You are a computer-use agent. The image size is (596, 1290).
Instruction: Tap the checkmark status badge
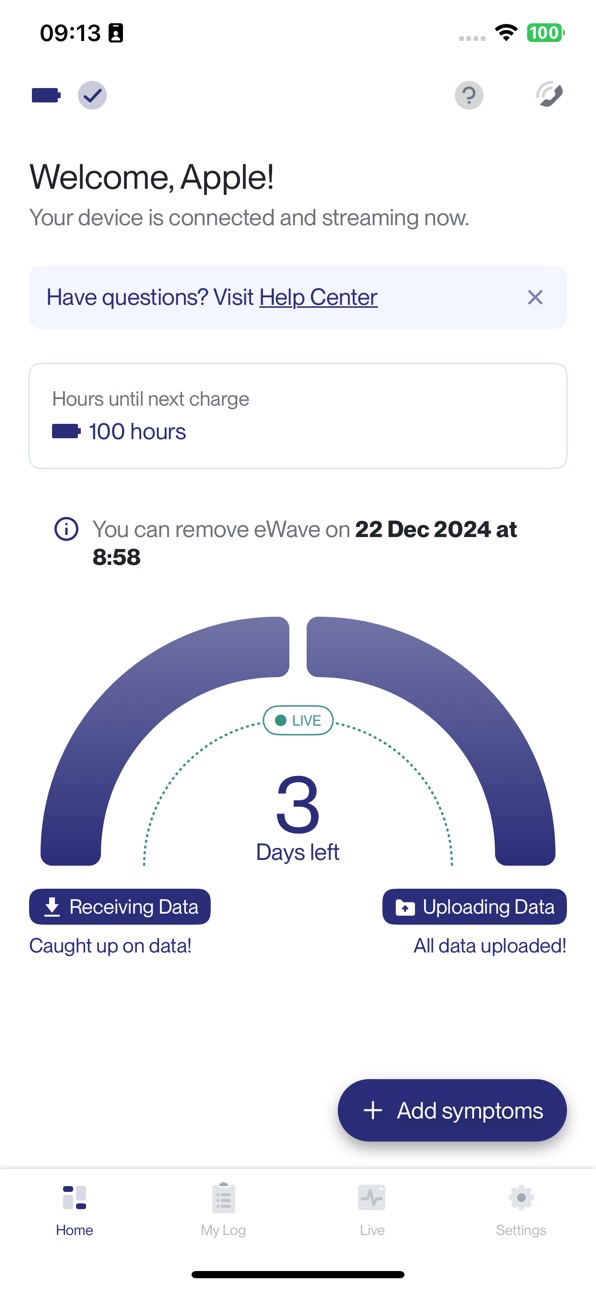click(92, 95)
